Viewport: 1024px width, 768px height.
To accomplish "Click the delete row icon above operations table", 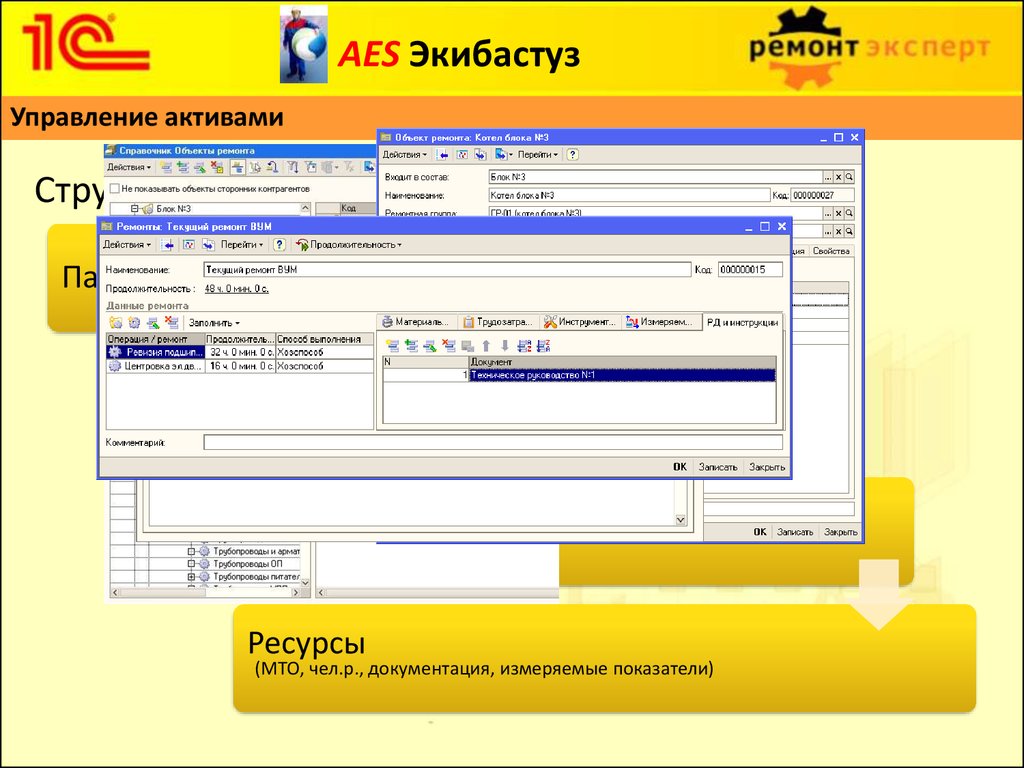I will pos(172,323).
